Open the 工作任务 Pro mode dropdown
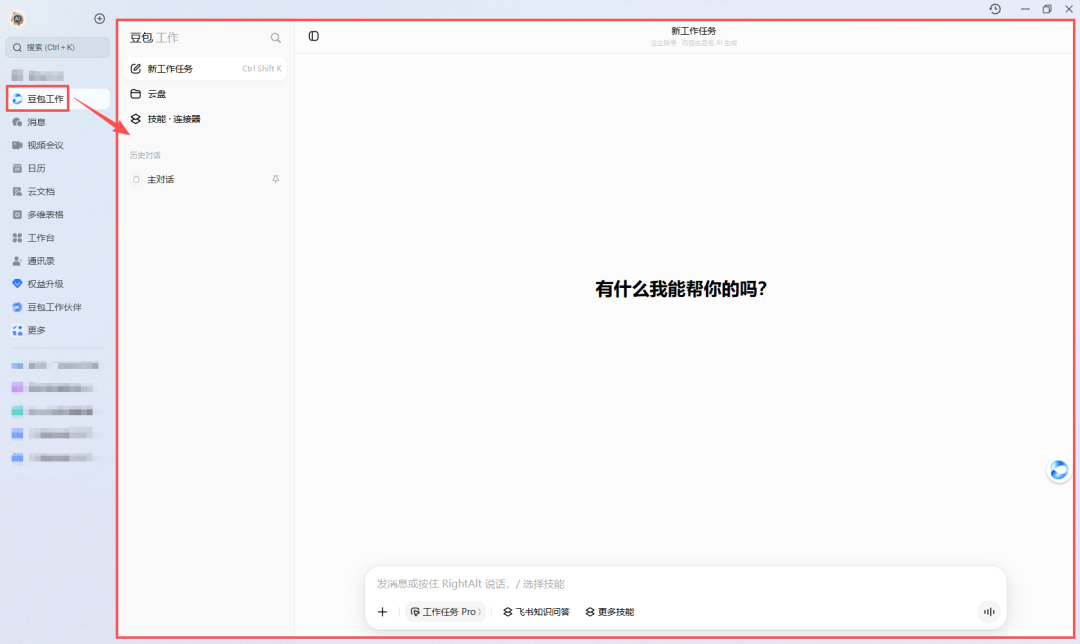Screen dimensions: 1080x644 pyautogui.click(x=445, y=612)
